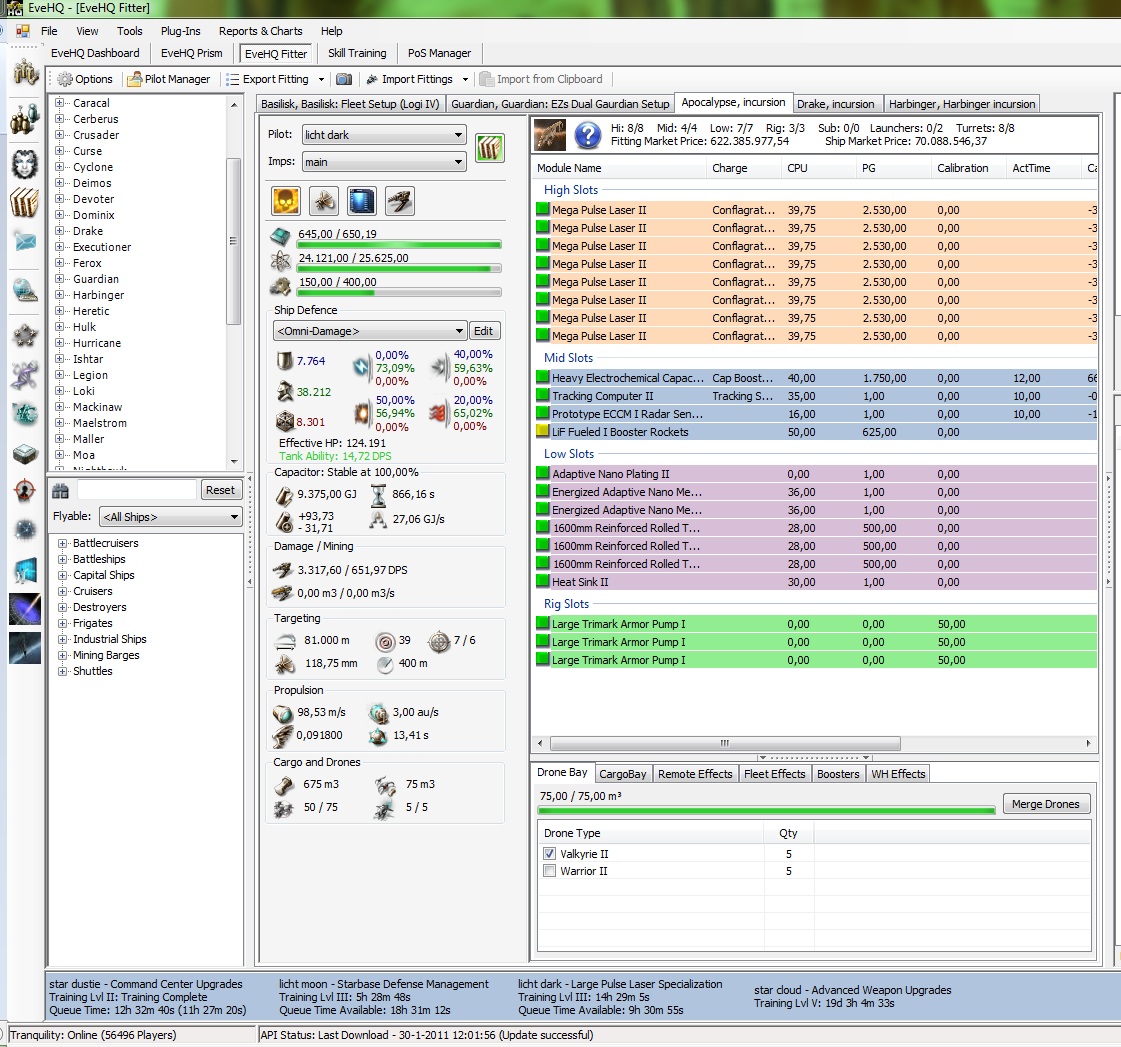Click the drone bay 75,00 m³ capacity bar

pos(766,811)
